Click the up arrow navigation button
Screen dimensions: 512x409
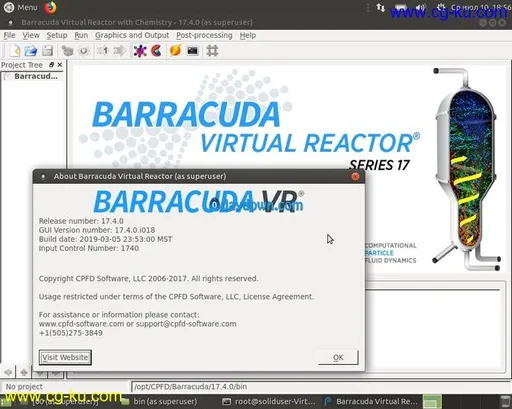24,372
